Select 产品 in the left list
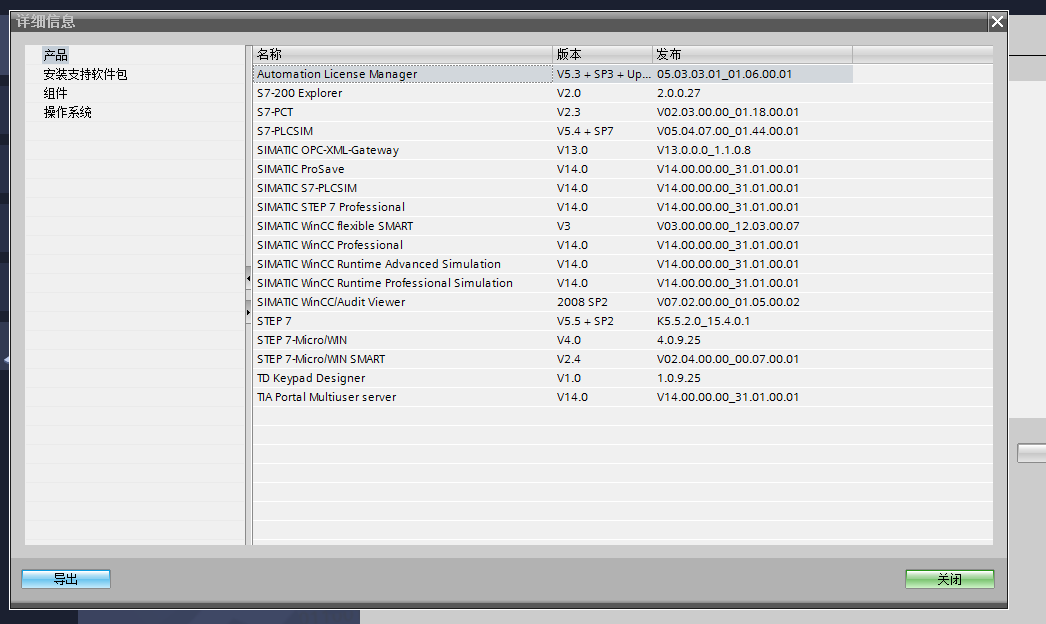Viewport: 1046px width, 624px height. click(56, 55)
